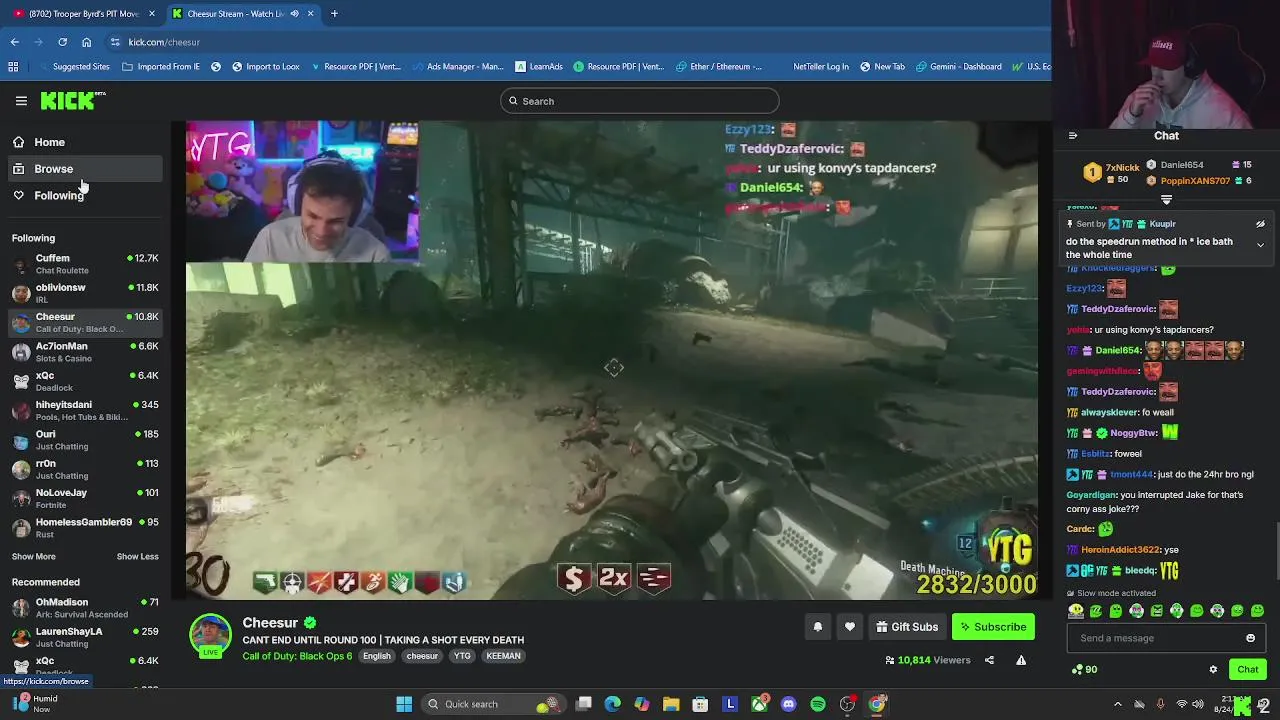Open Browse in the sidebar
This screenshot has width=1280, height=720.
[85, 169]
